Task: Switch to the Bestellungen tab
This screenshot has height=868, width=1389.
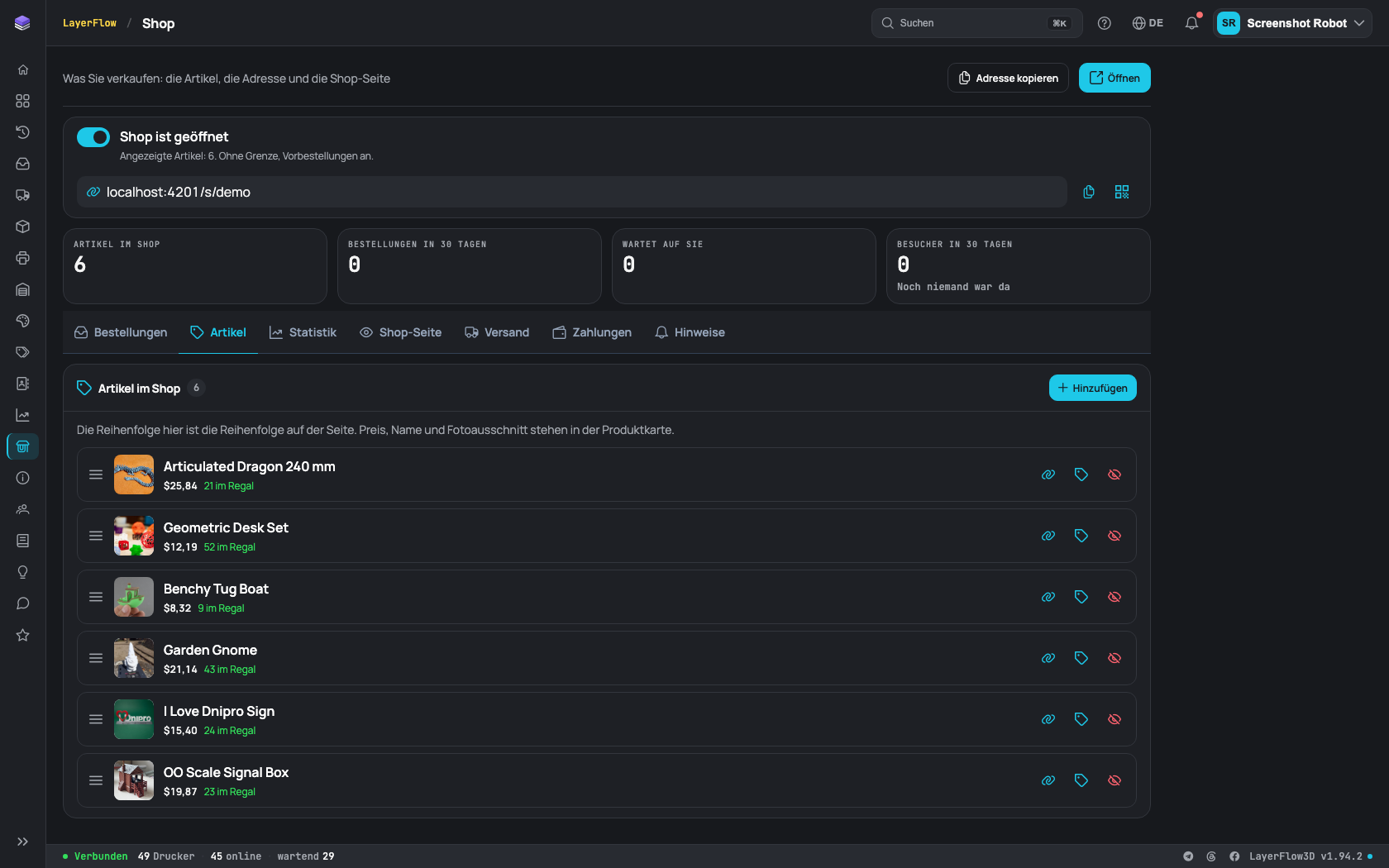Action: [x=121, y=332]
